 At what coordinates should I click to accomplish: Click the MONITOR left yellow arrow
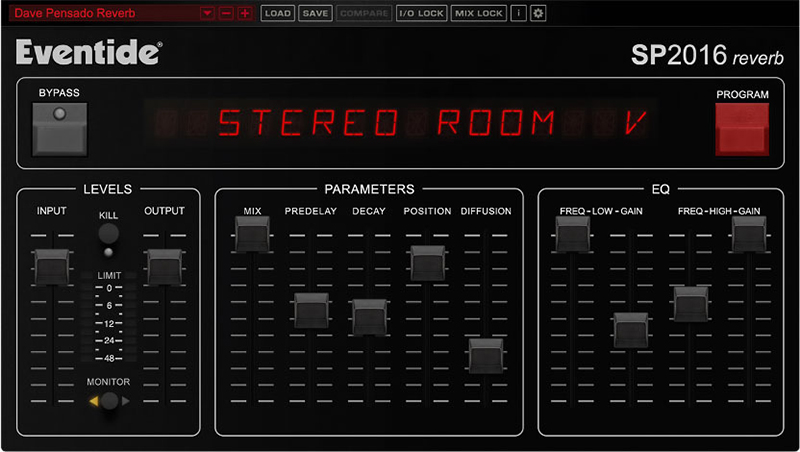click(93, 401)
